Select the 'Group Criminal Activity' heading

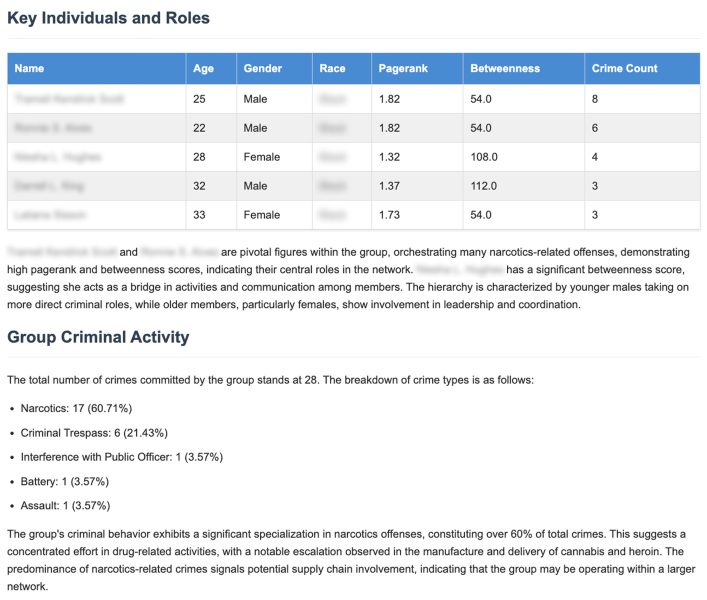[98, 337]
